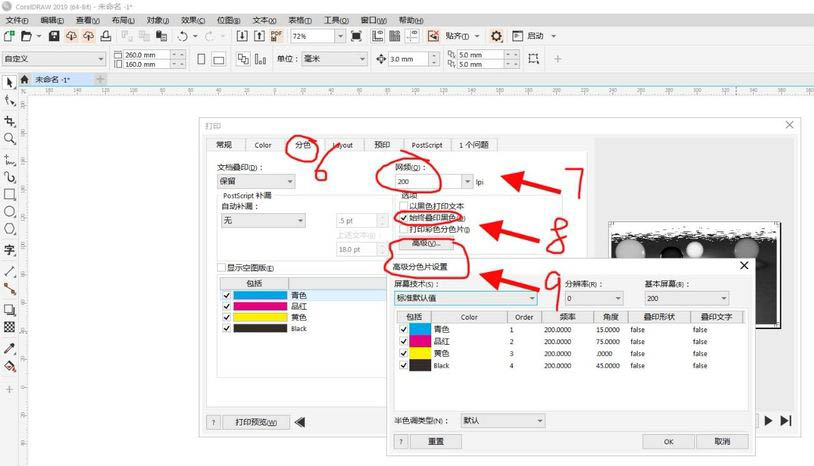Open the 自动补漏 dropdown showing 无

click(263, 221)
